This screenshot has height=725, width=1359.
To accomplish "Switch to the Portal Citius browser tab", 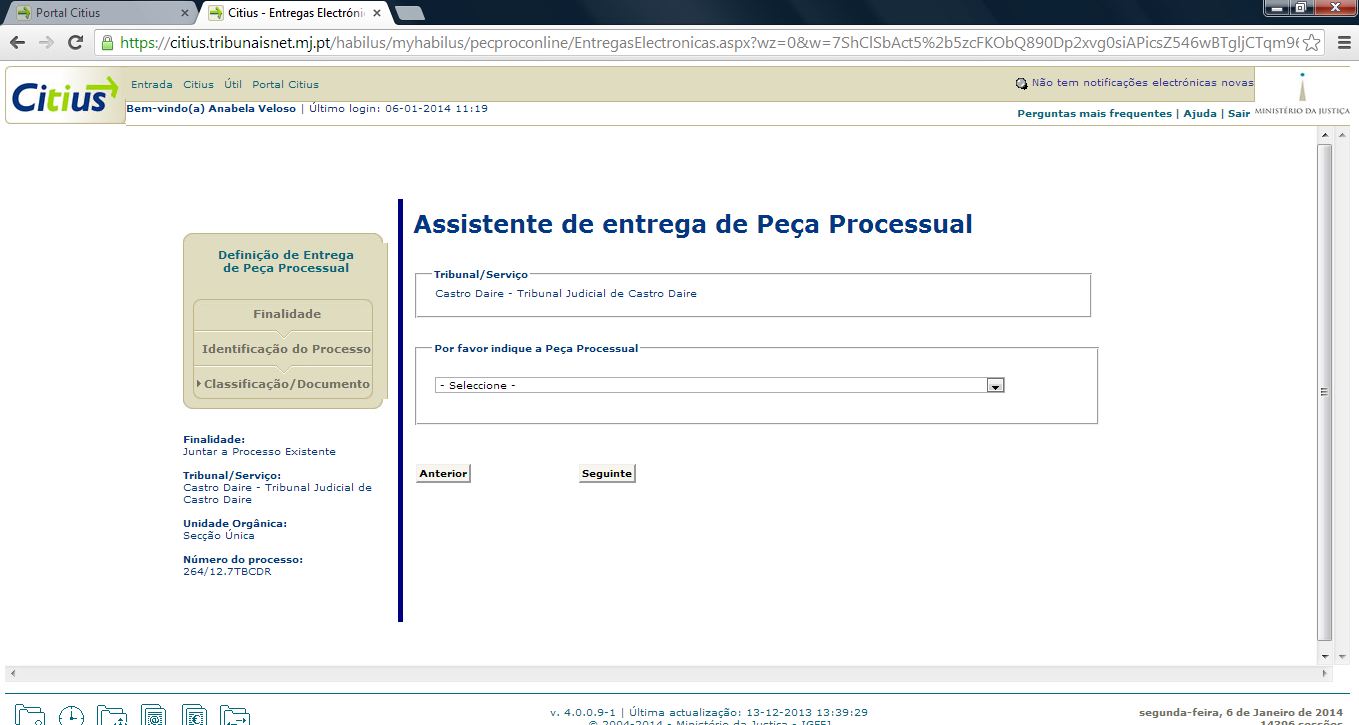I will click(98, 13).
